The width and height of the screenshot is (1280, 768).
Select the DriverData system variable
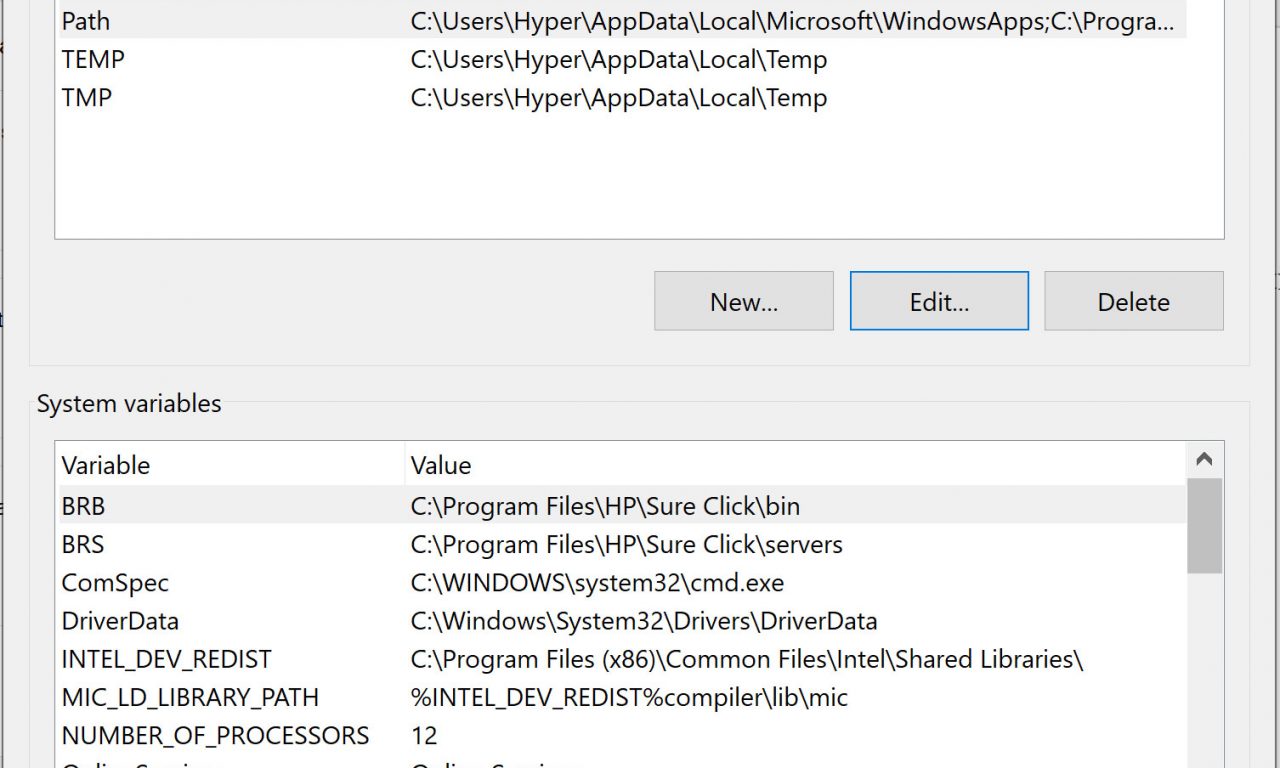coord(120,621)
